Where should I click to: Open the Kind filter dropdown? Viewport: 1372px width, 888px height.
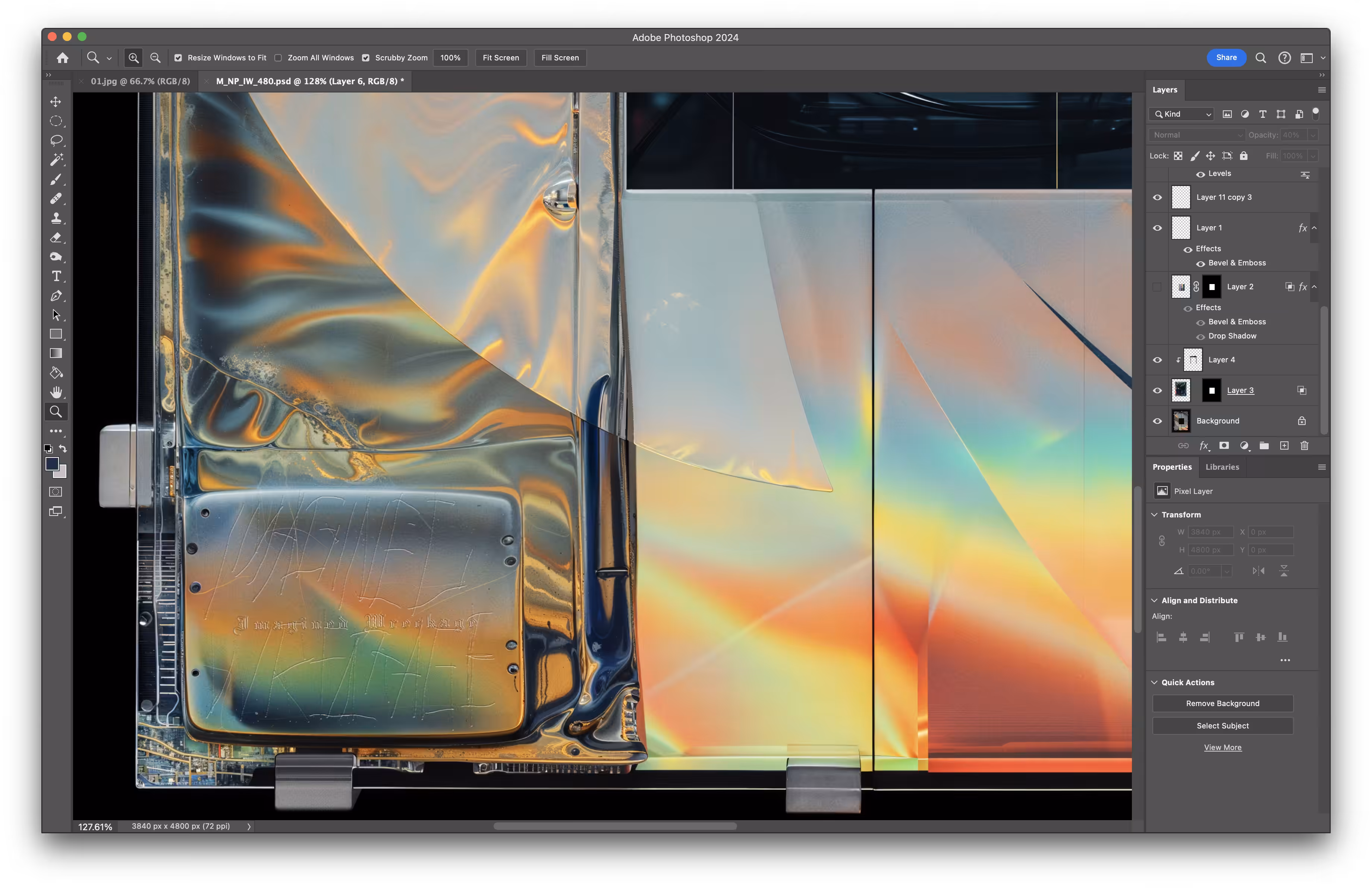(1181, 114)
